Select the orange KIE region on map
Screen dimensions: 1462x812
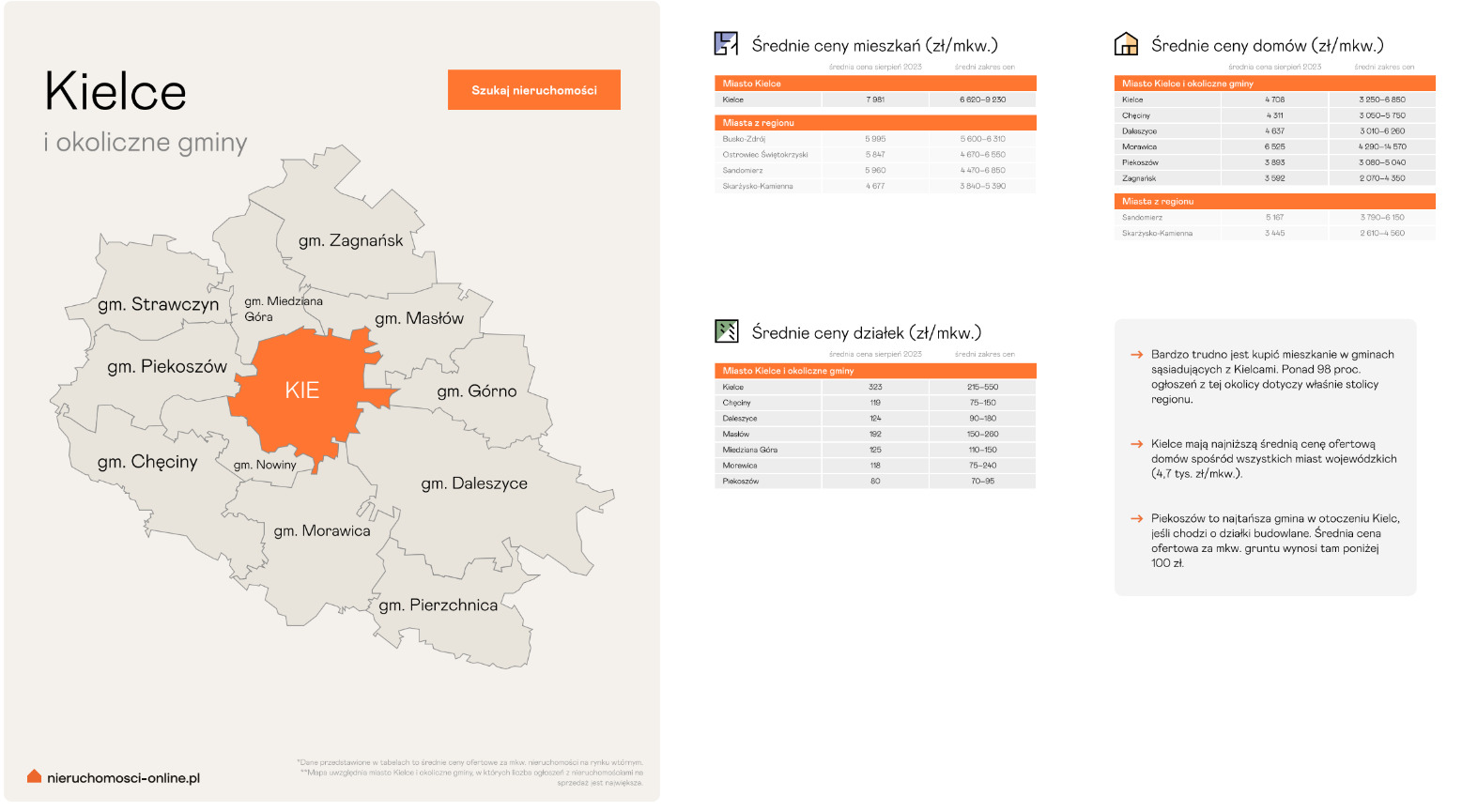click(x=302, y=391)
